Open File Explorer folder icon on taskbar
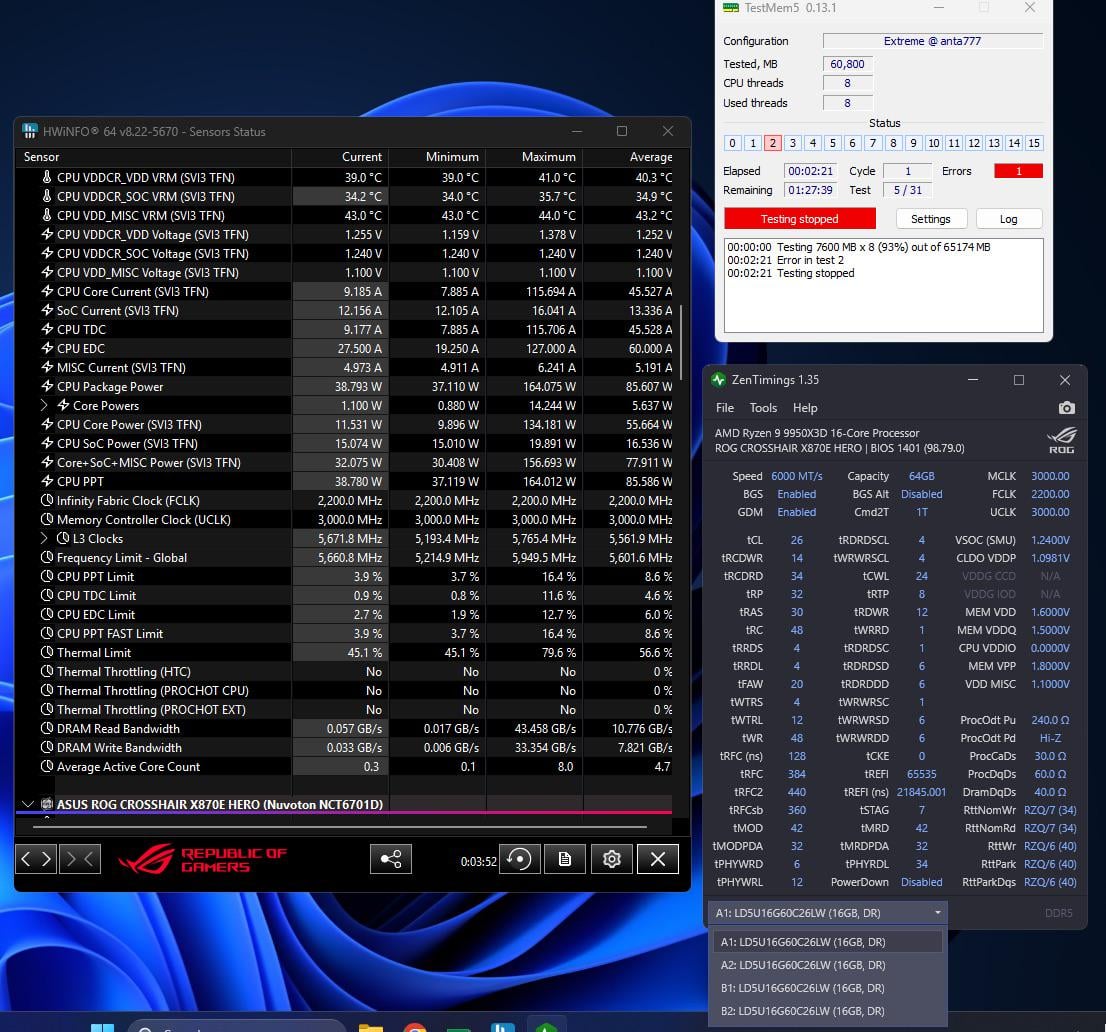 (x=370, y=1027)
